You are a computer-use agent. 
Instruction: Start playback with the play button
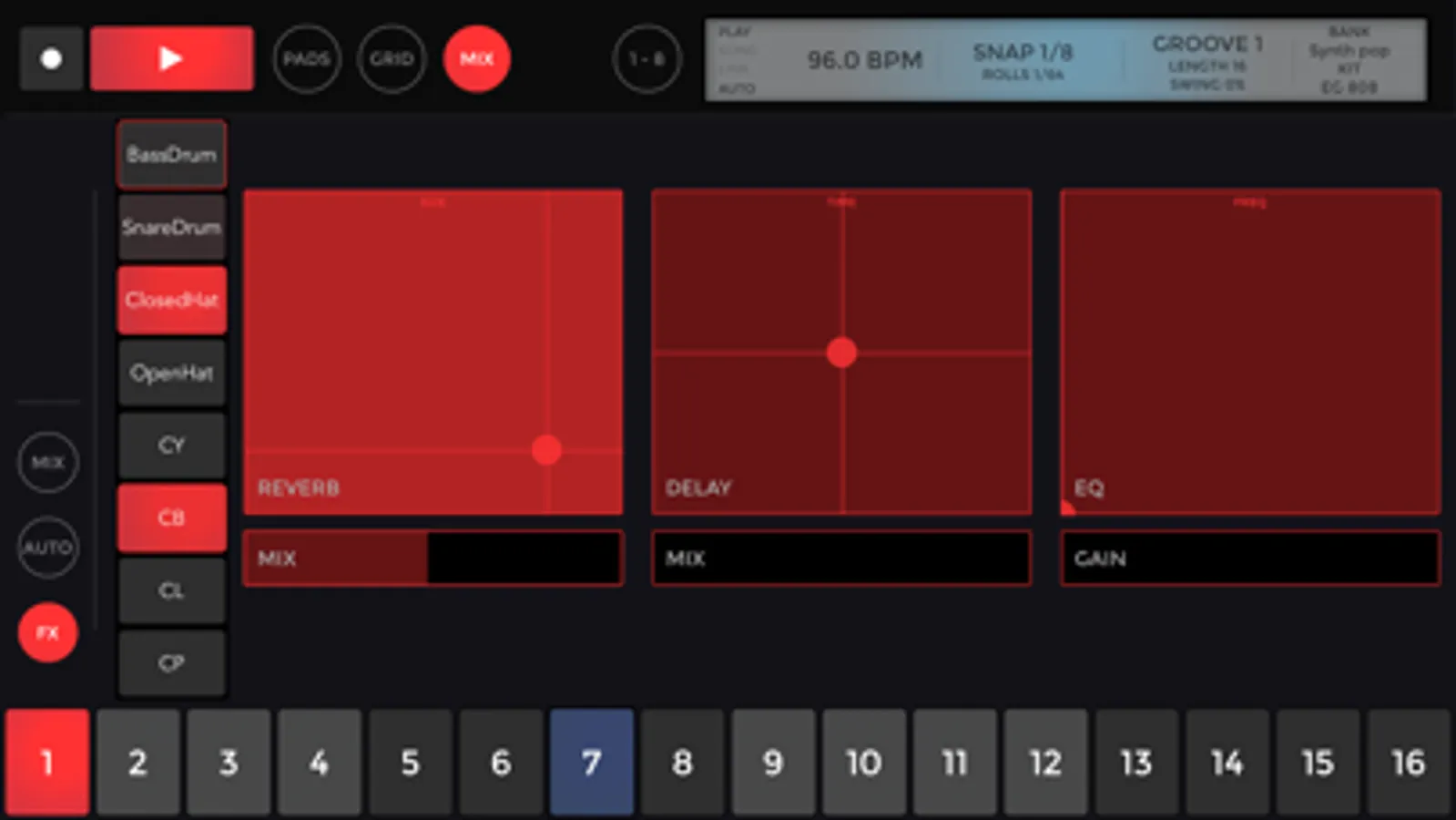(x=171, y=58)
